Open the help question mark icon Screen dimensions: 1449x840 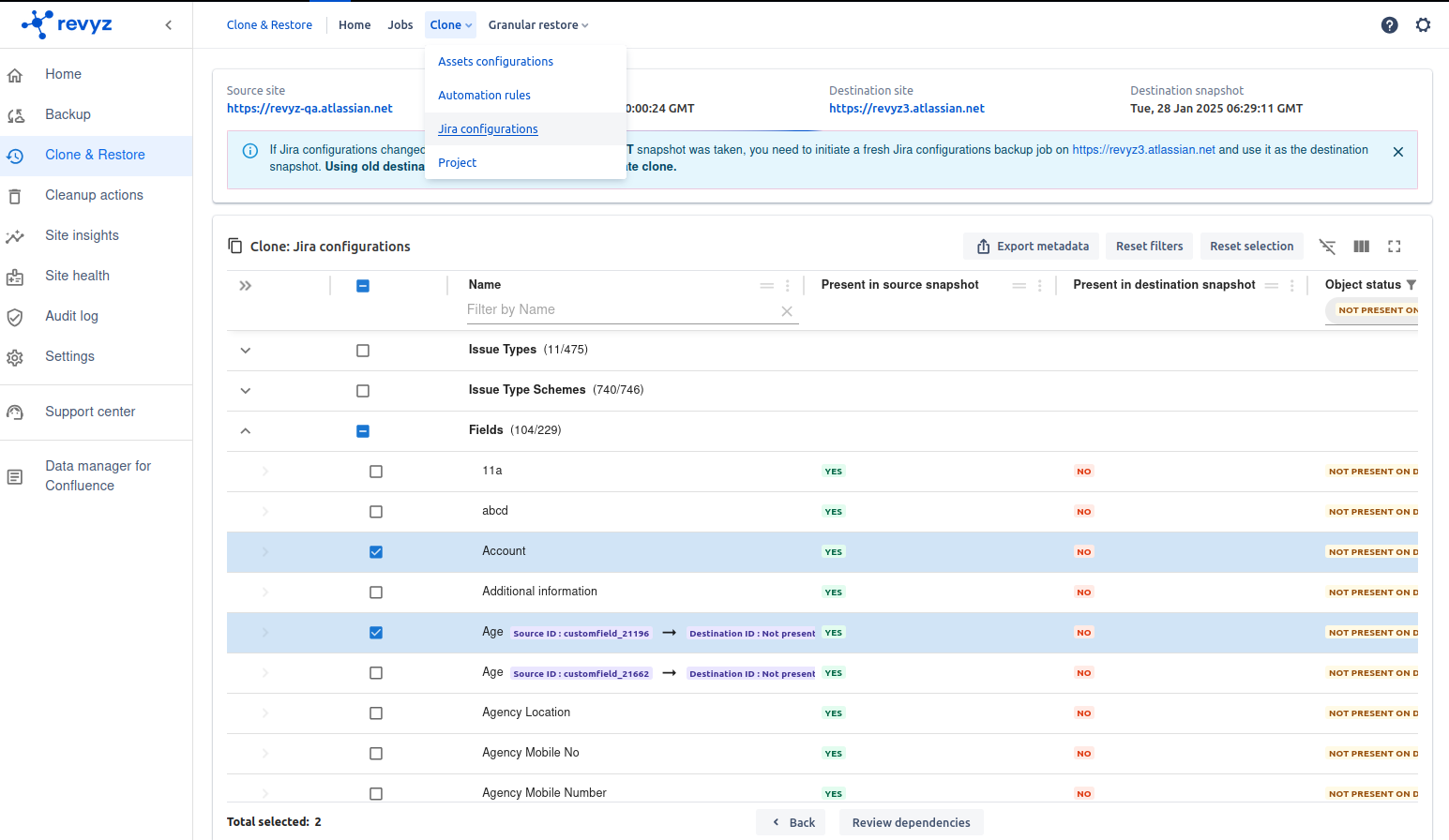coord(1389,25)
